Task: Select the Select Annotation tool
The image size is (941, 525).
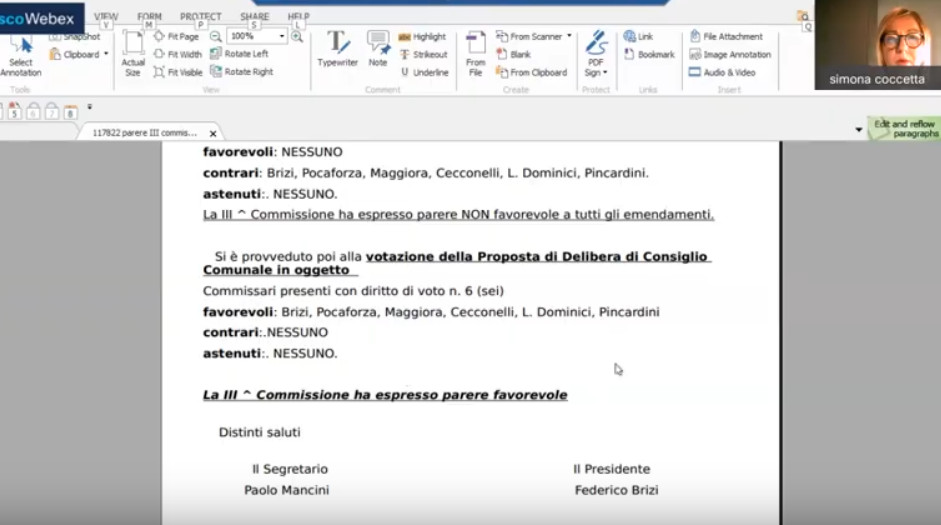Action: pos(20,56)
